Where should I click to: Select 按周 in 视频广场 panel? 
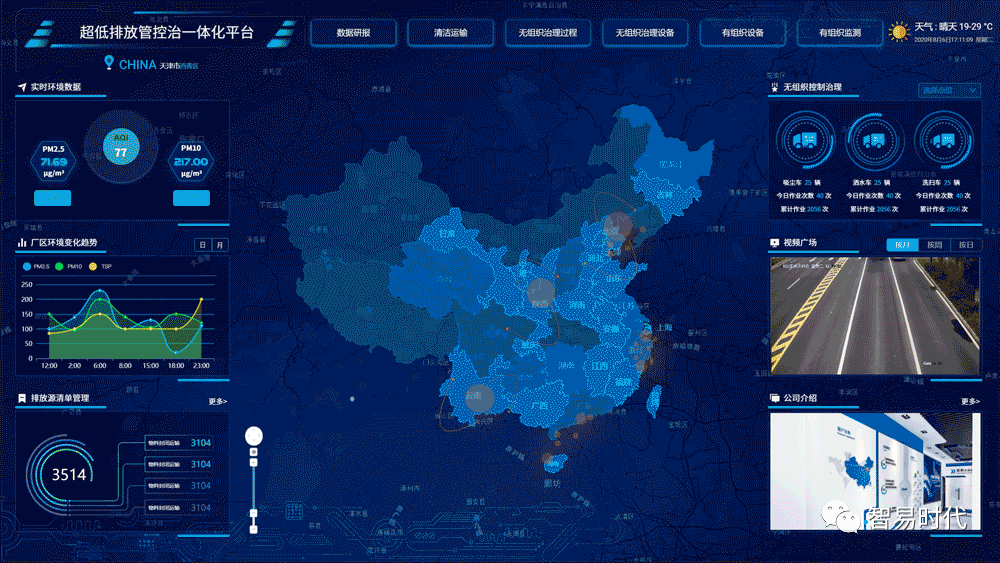click(934, 245)
